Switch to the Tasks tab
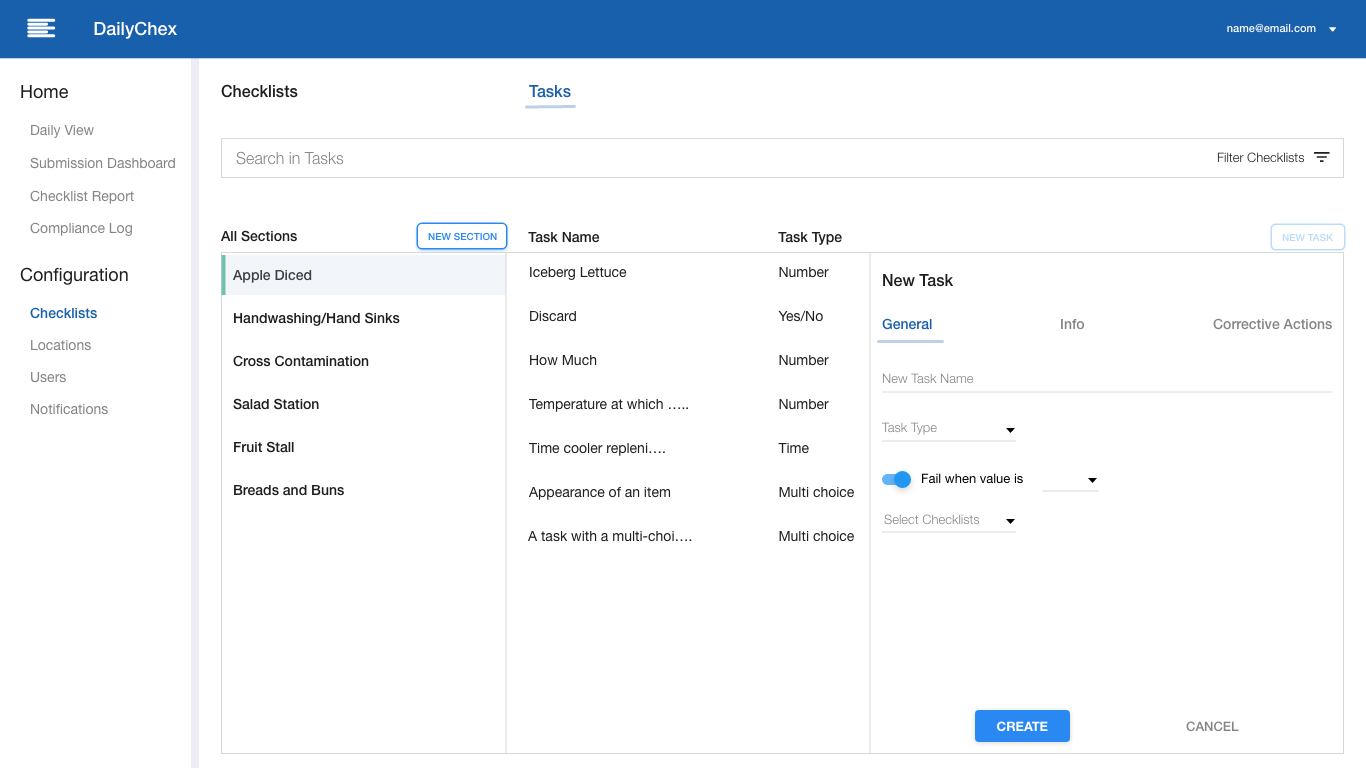 coord(550,92)
